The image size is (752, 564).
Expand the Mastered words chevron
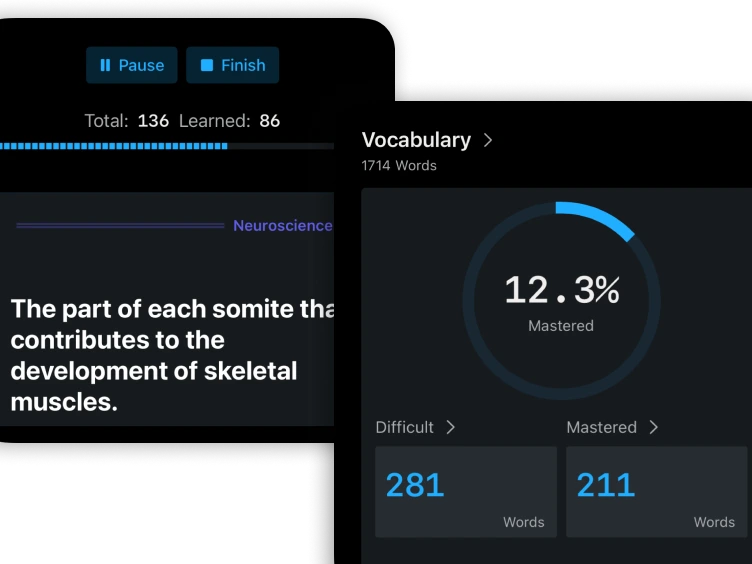click(x=653, y=427)
